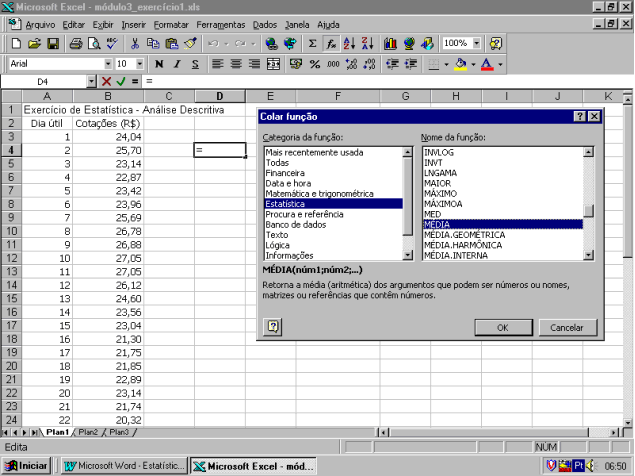Switch to the Plan2 sheet tab
This screenshot has width=635, height=476.
[88, 432]
